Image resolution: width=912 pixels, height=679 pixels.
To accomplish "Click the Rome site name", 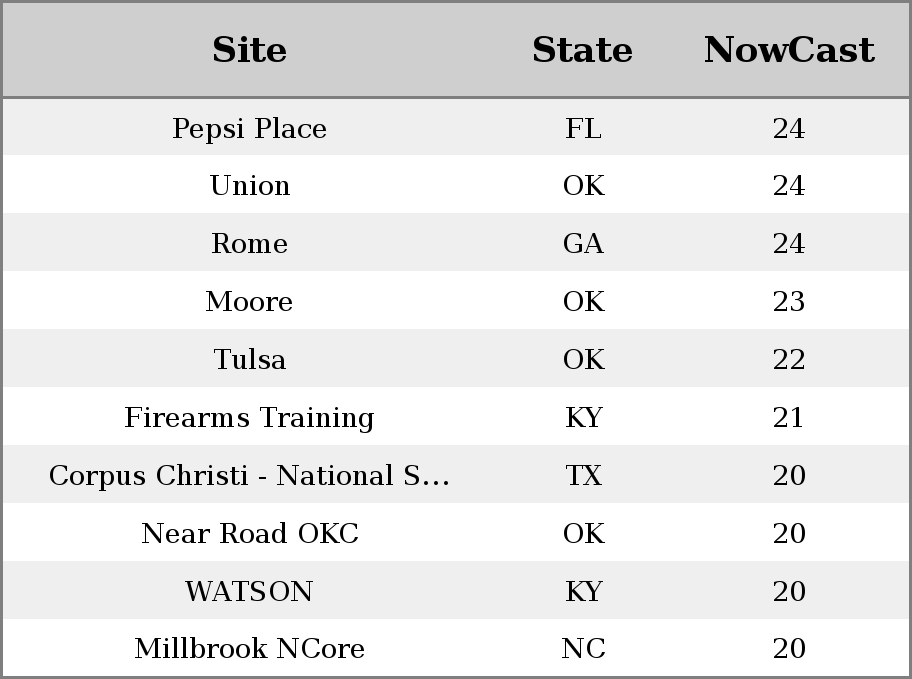I will (250, 243).
